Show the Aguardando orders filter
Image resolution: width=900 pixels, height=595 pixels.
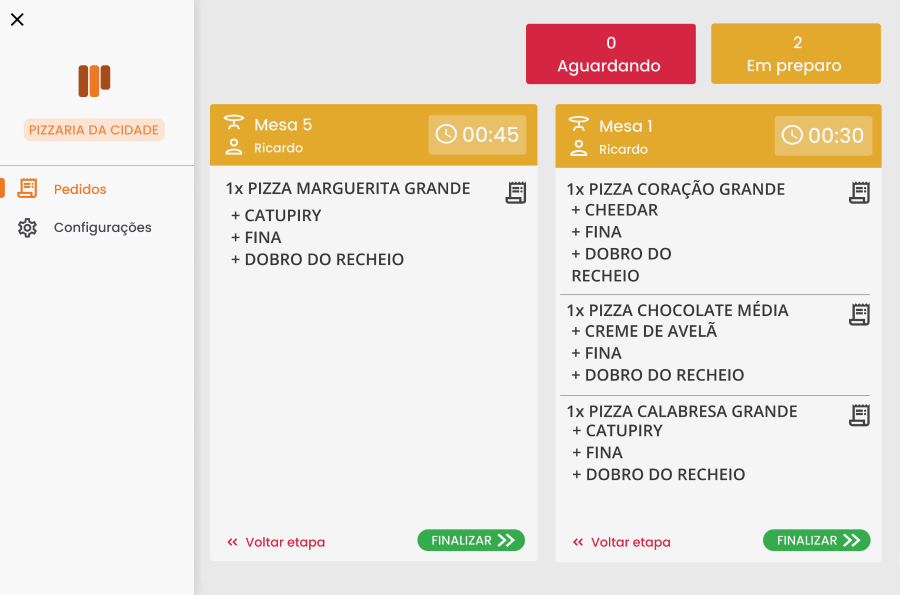[610, 54]
